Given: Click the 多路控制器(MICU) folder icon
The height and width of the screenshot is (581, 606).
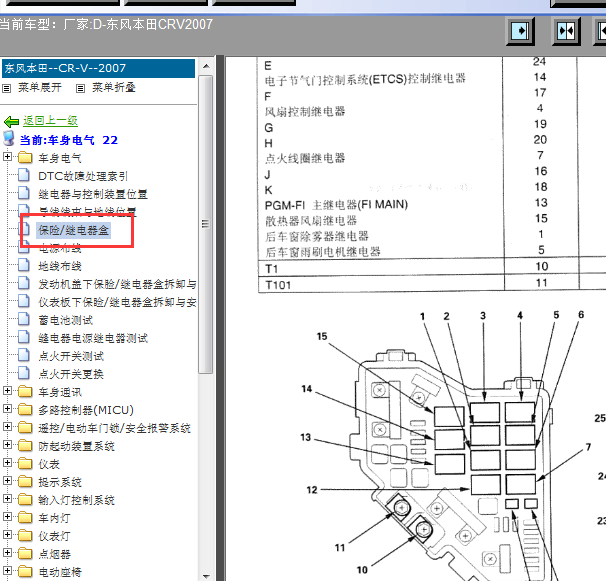Looking at the screenshot, I should [25, 410].
